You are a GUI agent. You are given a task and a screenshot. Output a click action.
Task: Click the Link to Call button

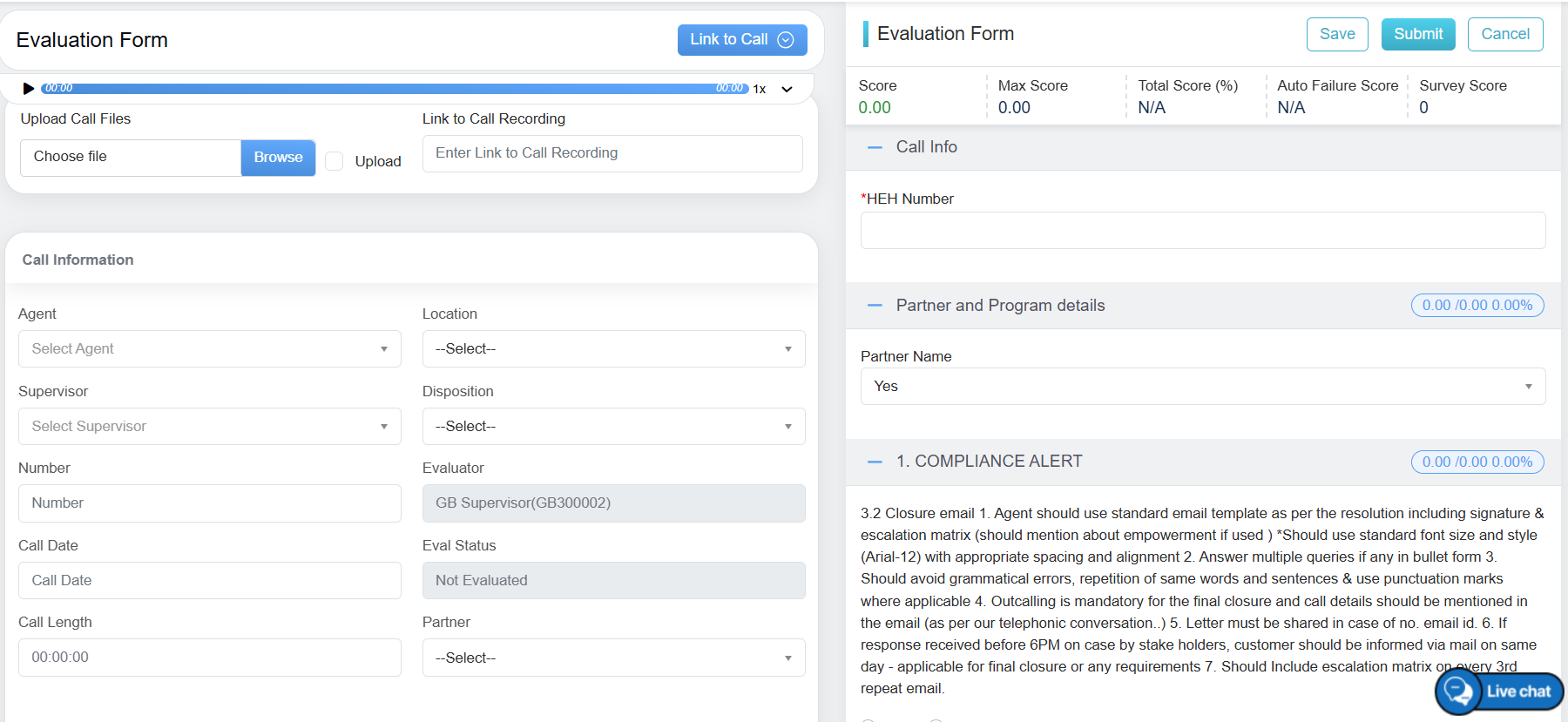[x=741, y=40]
